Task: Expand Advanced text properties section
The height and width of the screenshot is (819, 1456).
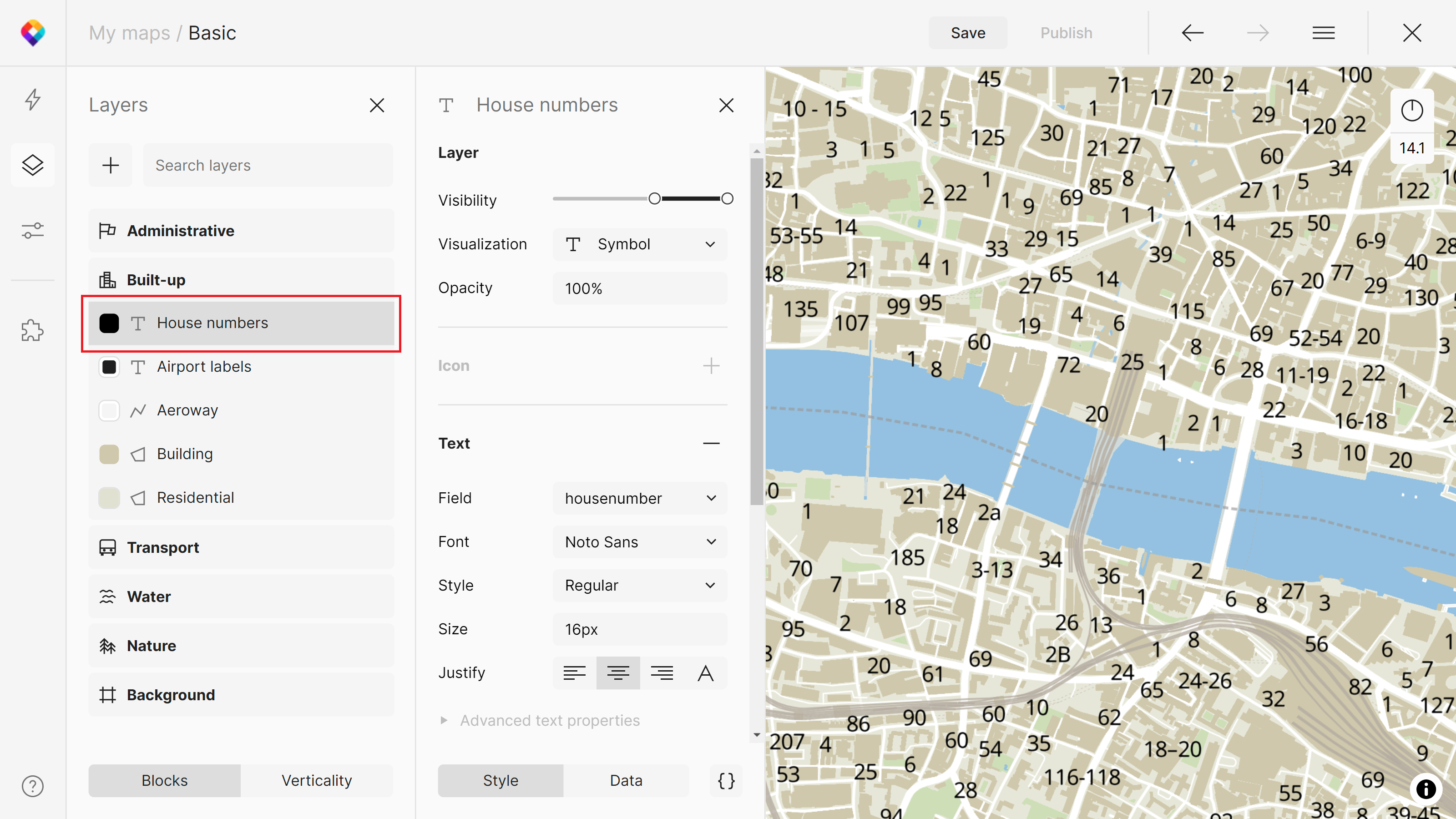Action: click(x=549, y=720)
